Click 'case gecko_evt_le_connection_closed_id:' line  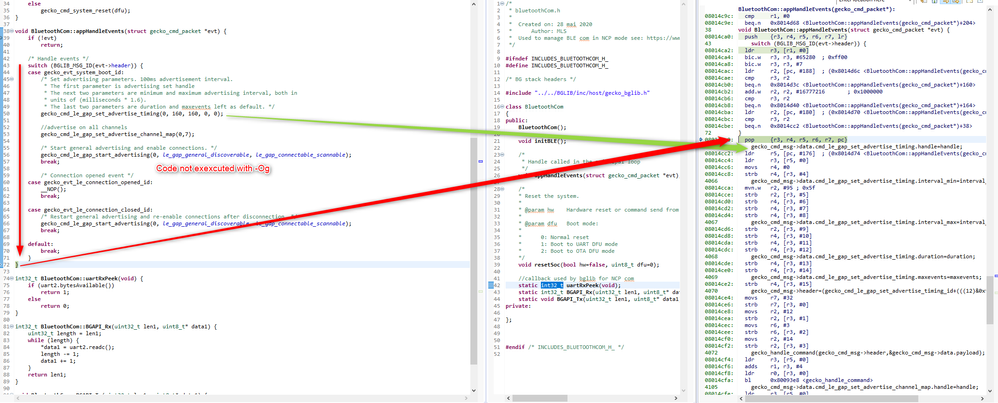pos(89,209)
